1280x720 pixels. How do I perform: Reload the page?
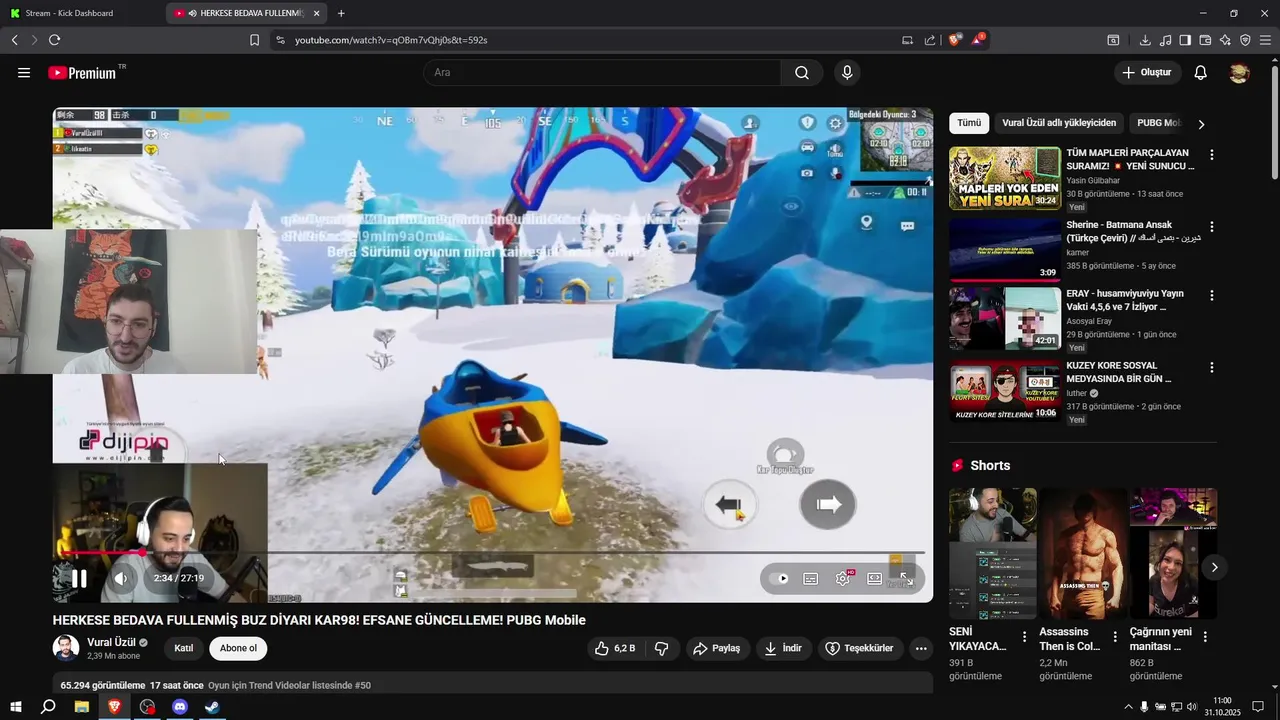tap(54, 40)
